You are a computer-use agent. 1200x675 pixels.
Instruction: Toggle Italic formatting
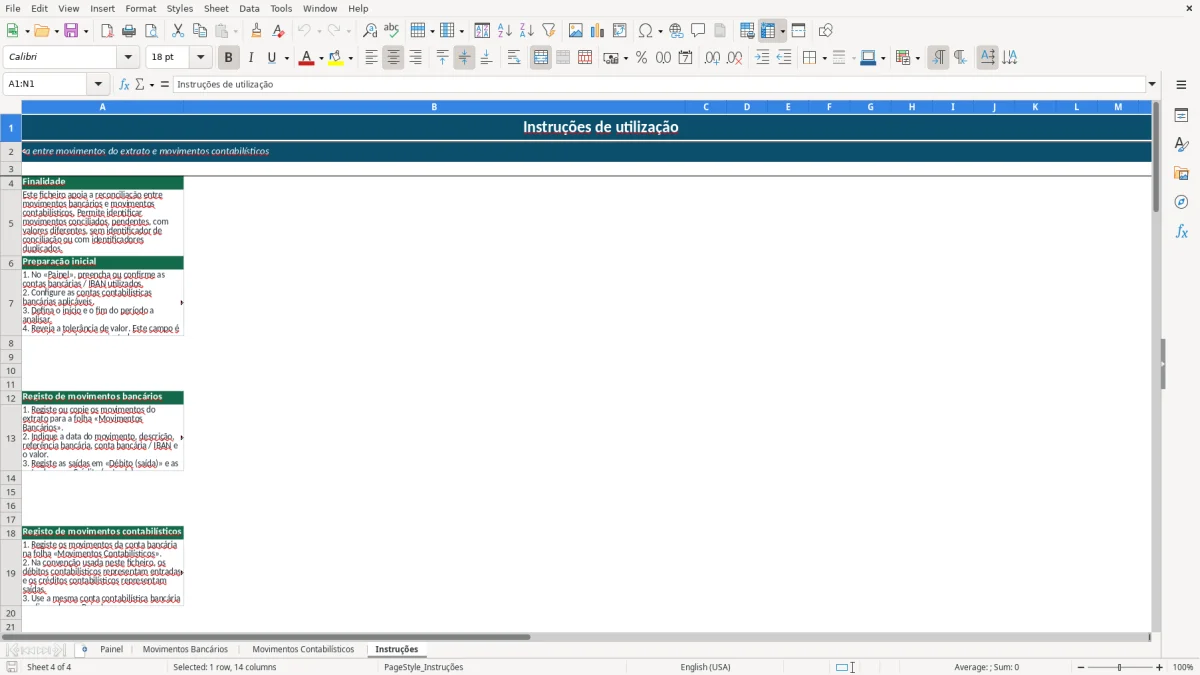[251, 58]
